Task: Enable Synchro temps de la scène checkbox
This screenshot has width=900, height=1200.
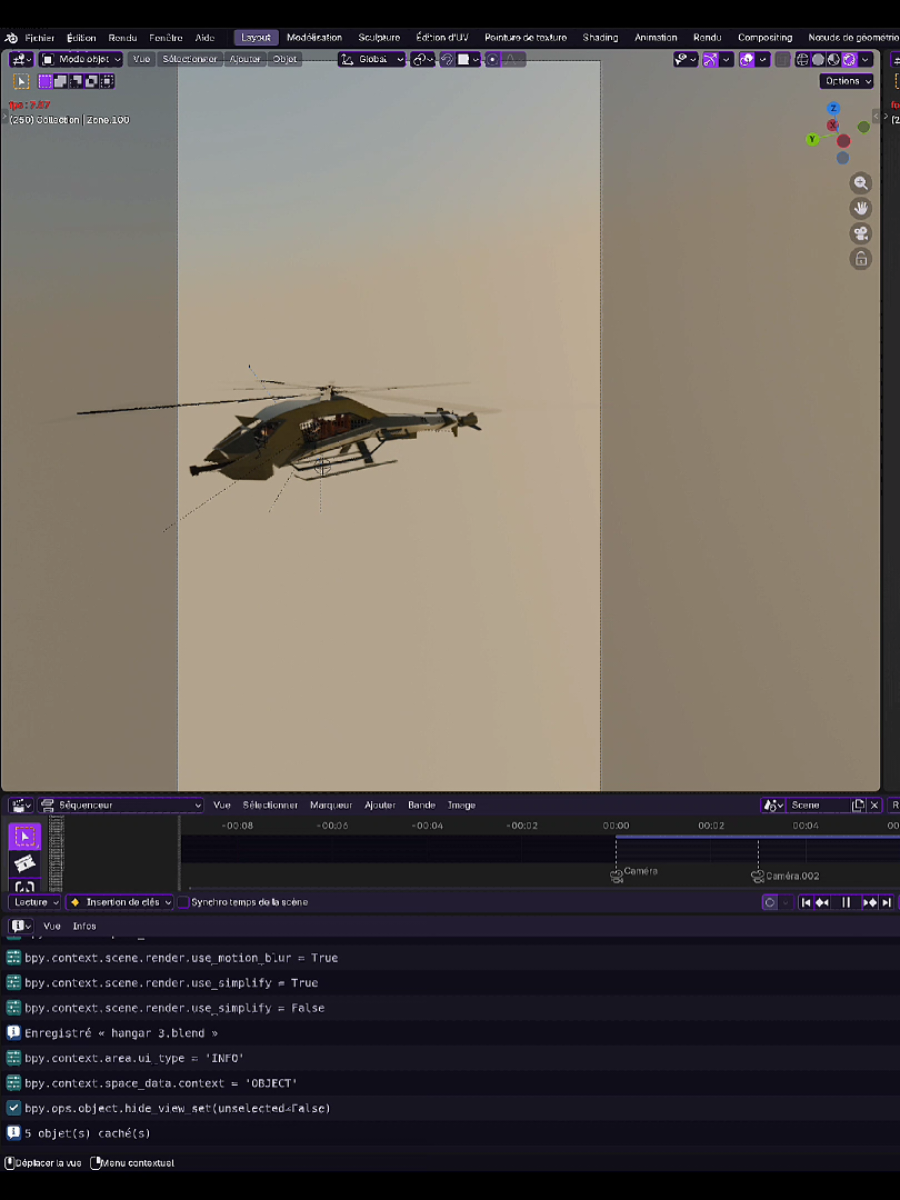Action: tap(183, 902)
